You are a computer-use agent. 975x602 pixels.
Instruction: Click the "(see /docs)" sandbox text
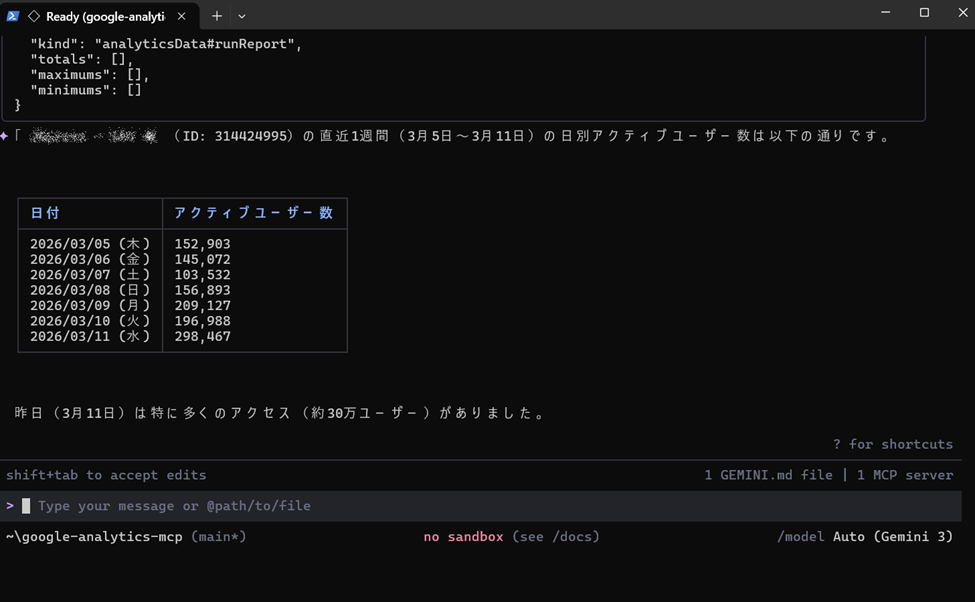(x=555, y=537)
